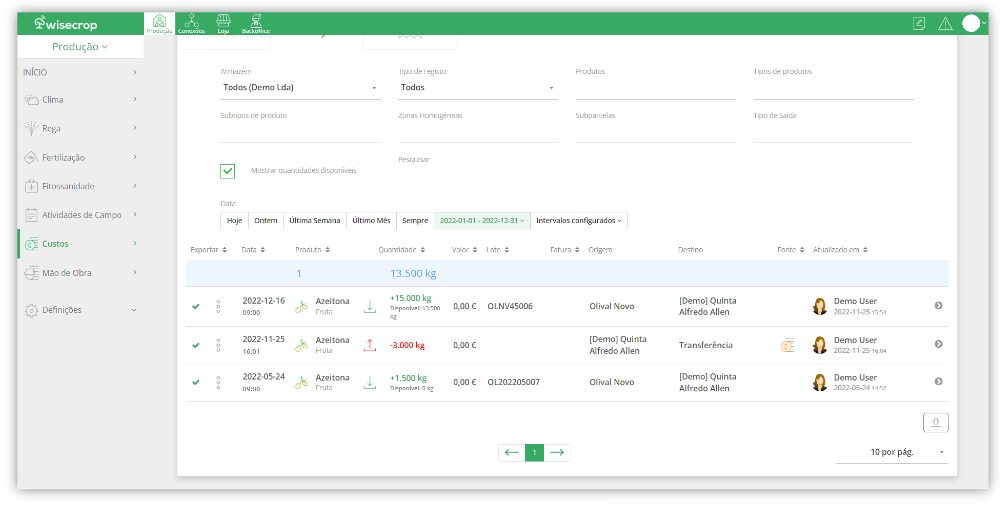Viewport: 1008px width, 511px height.
Task: Open the Mão de Obra sidebar menu item
Action: click(80, 273)
